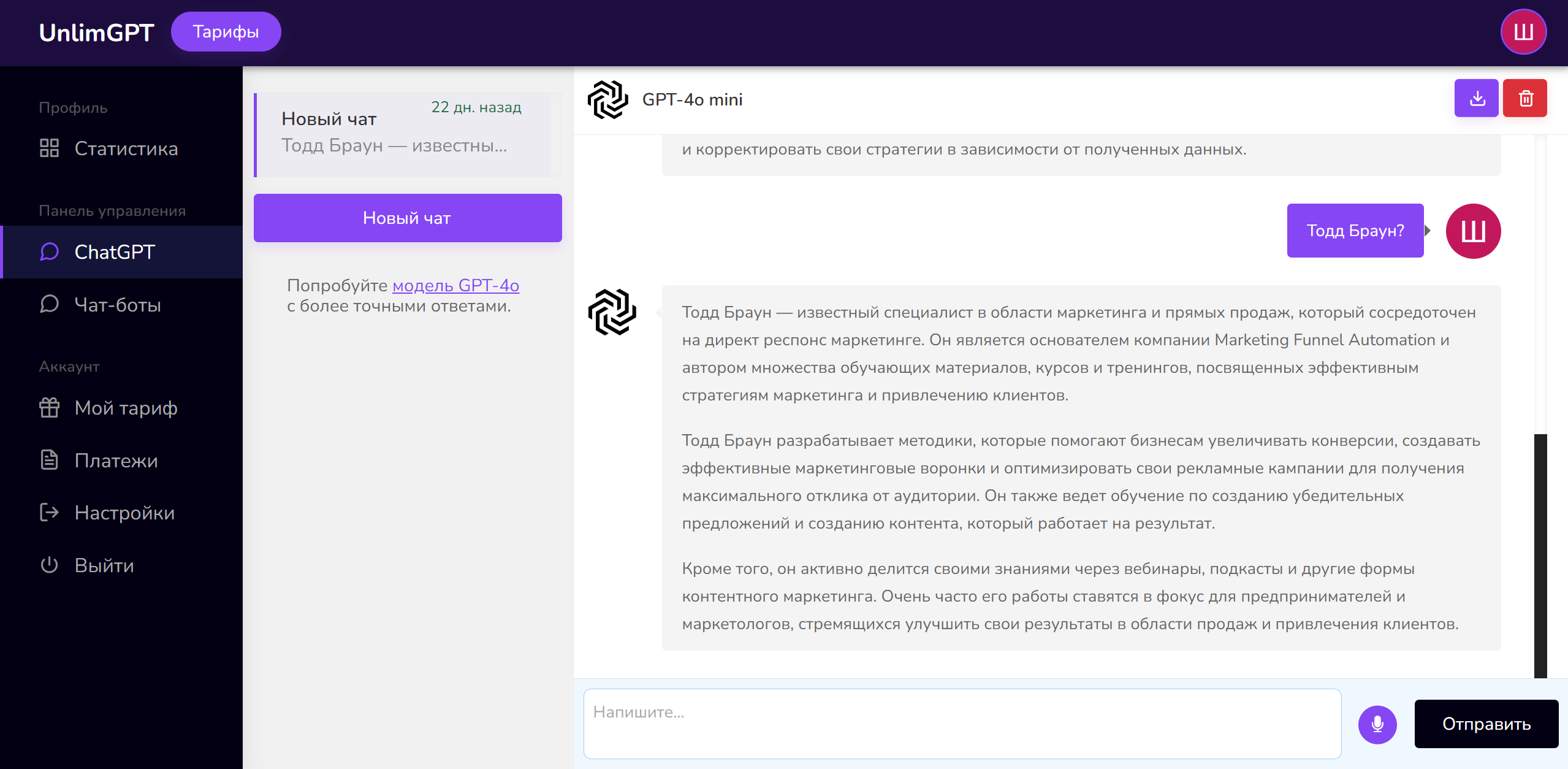The image size is (1568, 769).
Task: Click the Чат-боты bubble icon
Action: [x=49, y=304]
